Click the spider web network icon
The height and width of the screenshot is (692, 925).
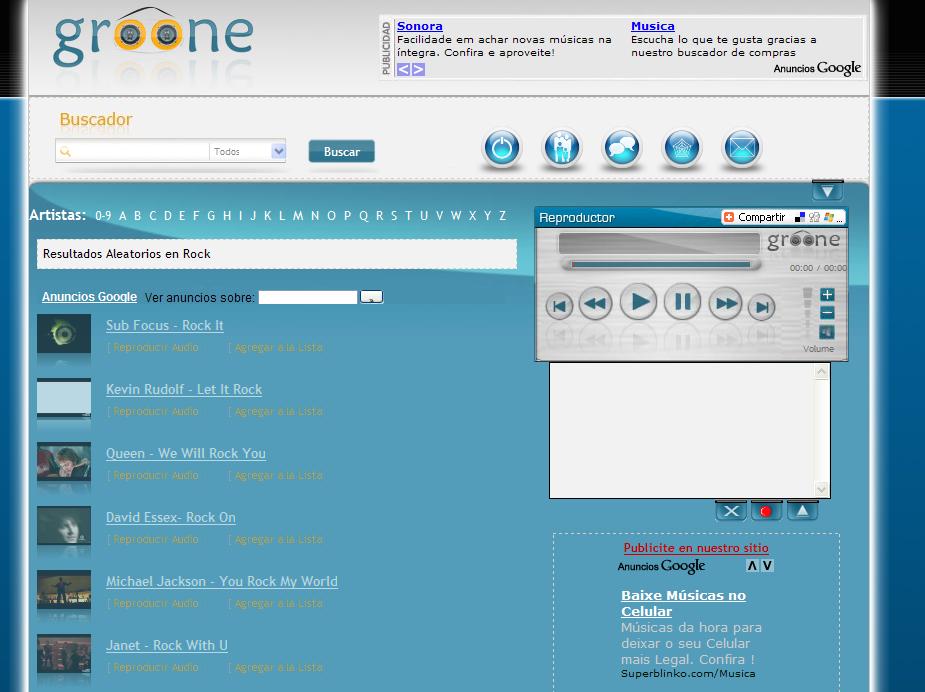point(682,147)
